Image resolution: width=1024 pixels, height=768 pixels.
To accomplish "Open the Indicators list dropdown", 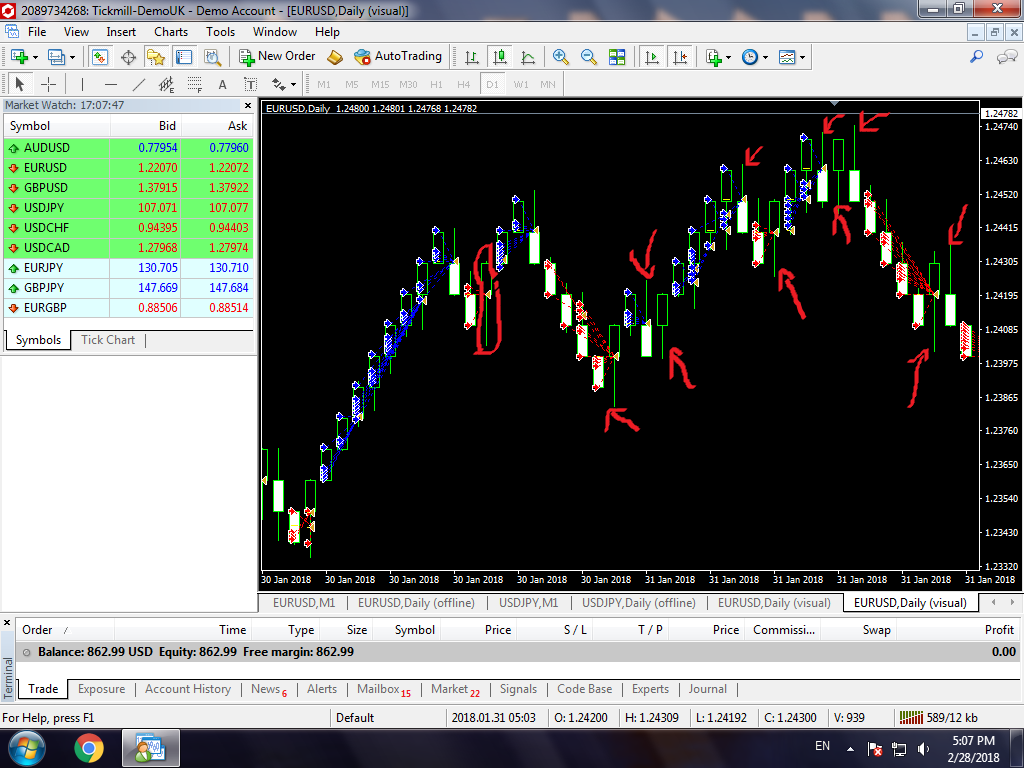I will pos(729,57).
